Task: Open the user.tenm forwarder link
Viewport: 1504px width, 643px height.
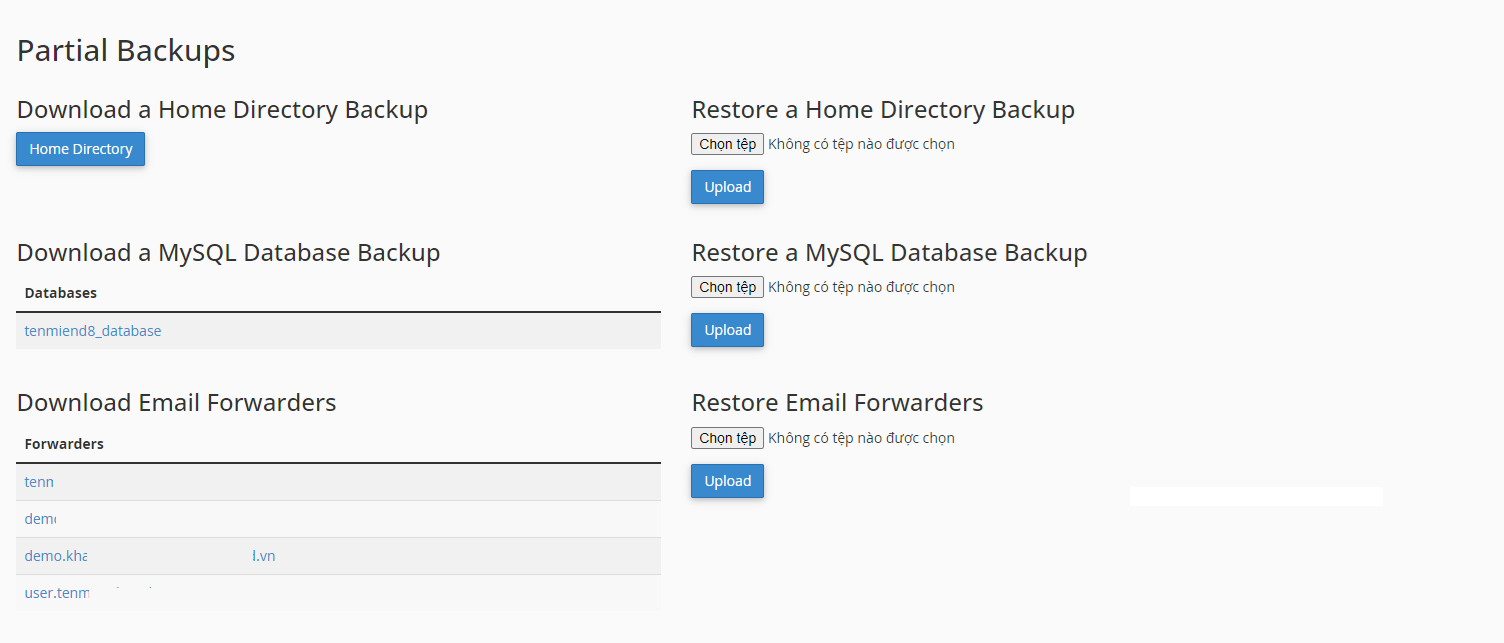Action: (x=57, y=593)
